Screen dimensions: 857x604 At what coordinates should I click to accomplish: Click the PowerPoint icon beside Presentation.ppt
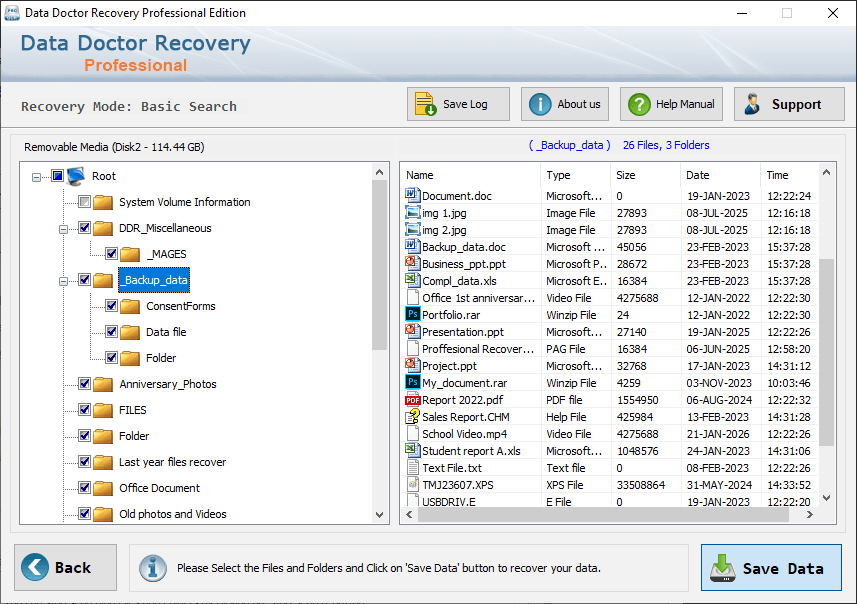[412, 331]
